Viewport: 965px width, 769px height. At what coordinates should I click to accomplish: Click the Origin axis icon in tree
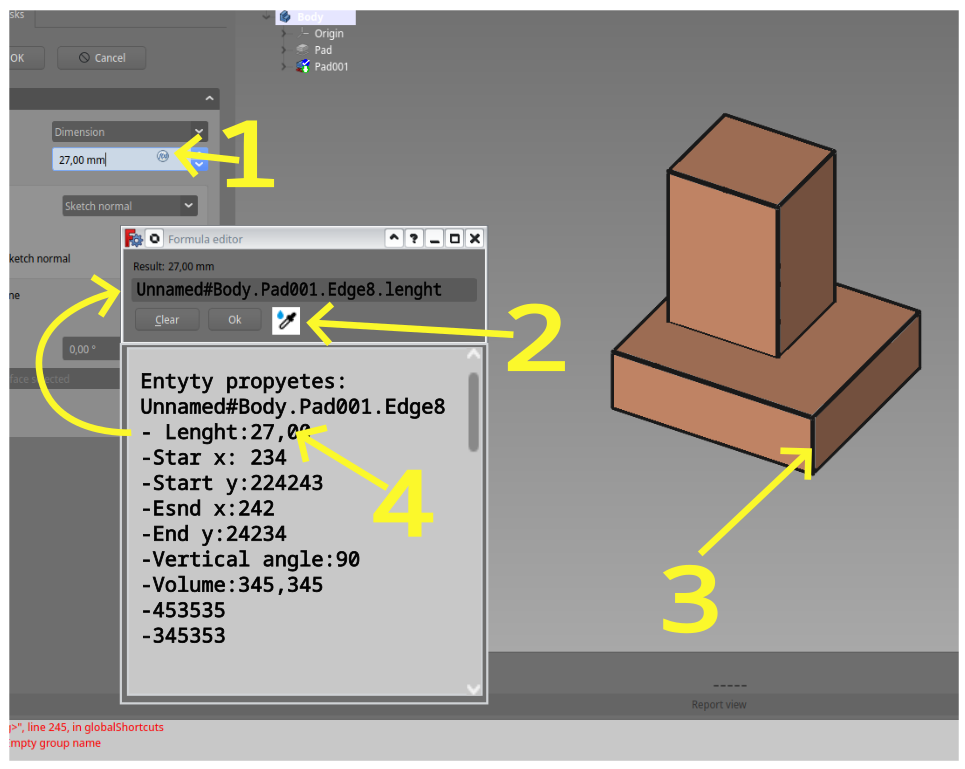click(303, 33)
